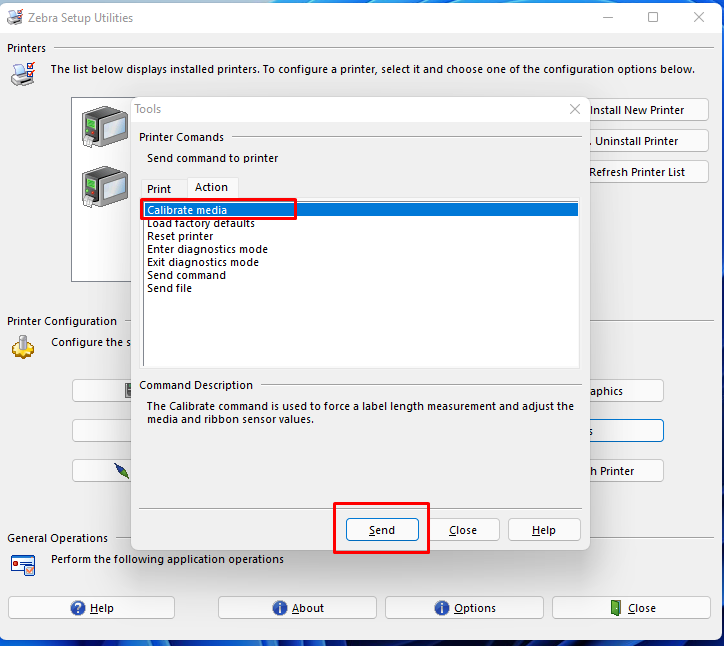
Task: Select Calibrate media command
Action: pos(361,210)
